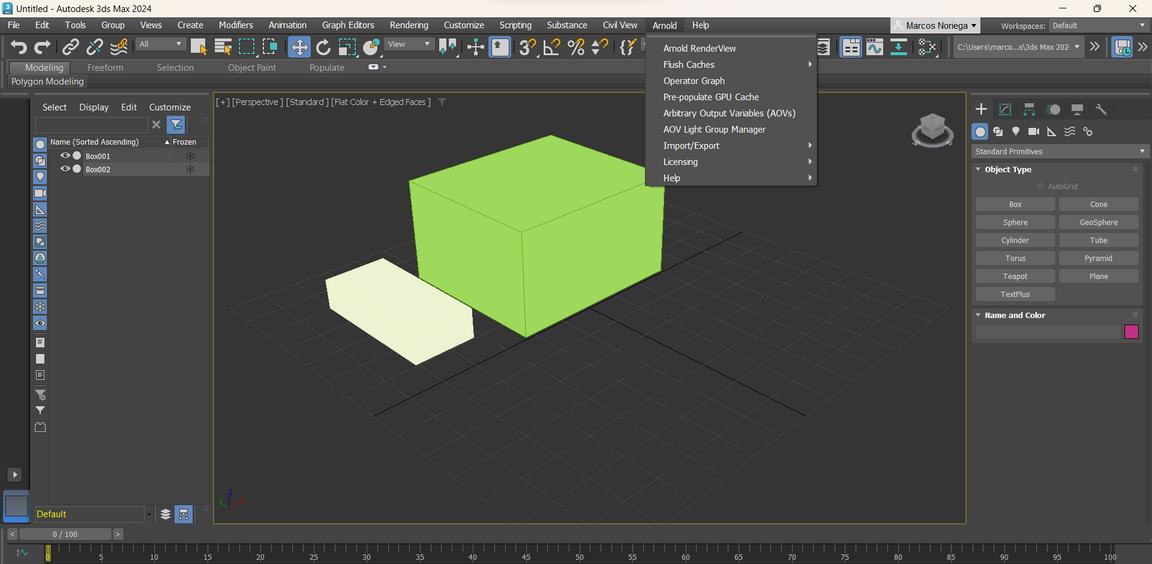
Task: Toggle the Angle Snap icon
Action: pyautogui.click(x=551, y=47)
